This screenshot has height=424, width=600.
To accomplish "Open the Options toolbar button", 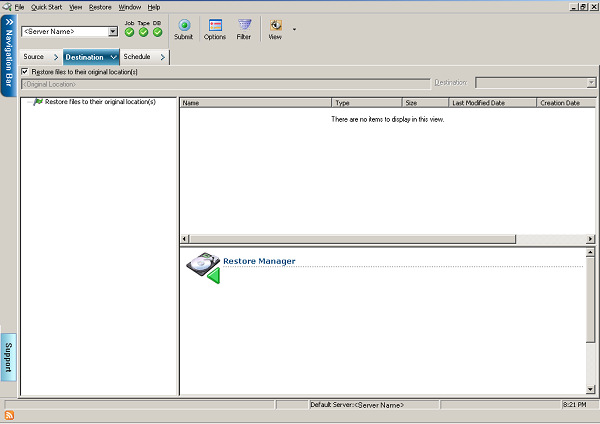I will [x=215, y=29].
